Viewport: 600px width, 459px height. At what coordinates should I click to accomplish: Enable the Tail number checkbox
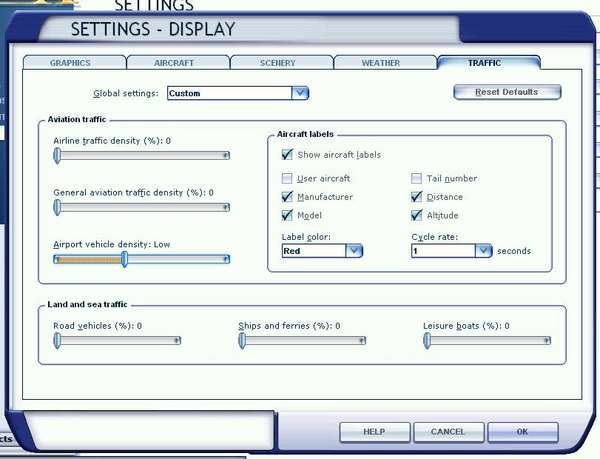click(416, 178)
